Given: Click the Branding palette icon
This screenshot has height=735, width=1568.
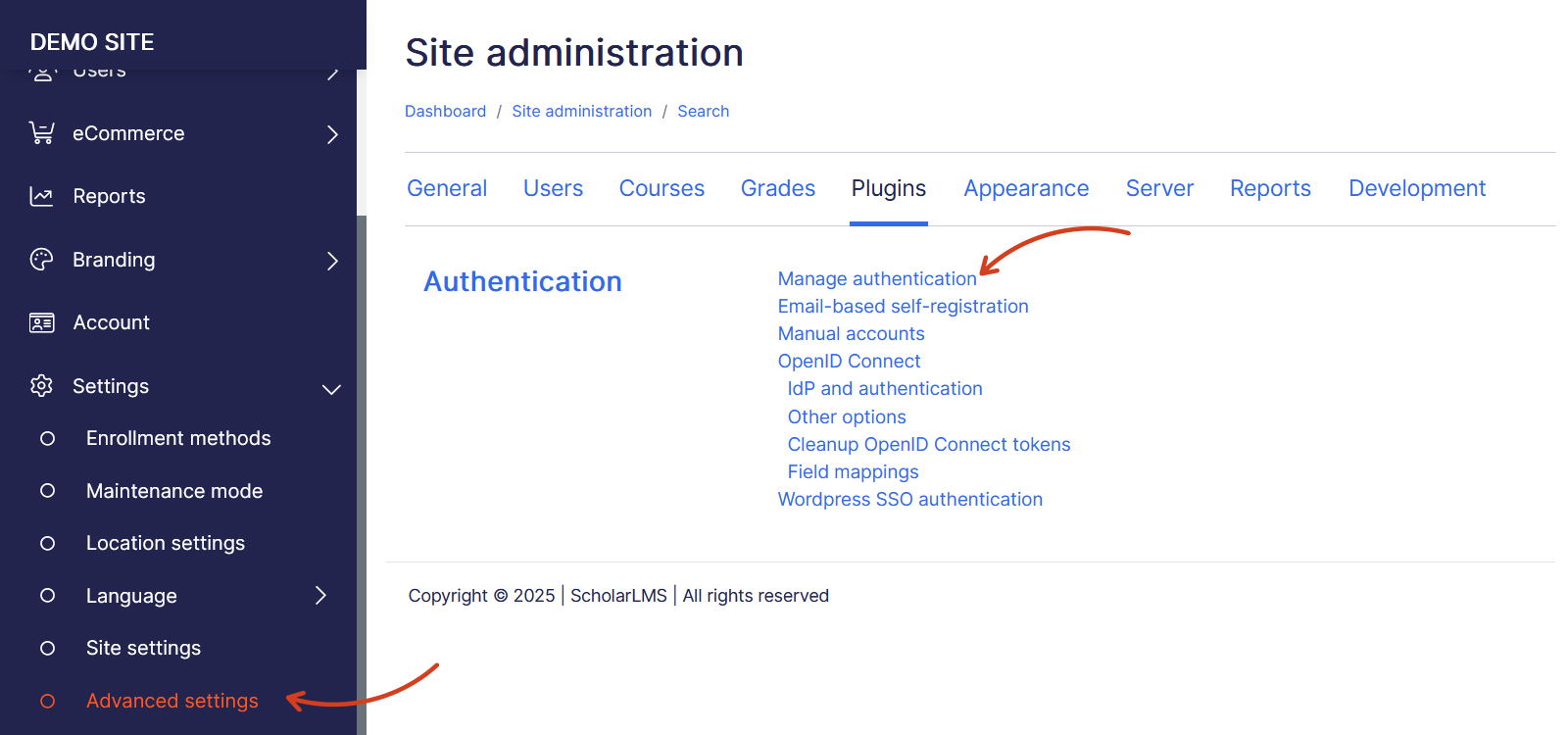Looking at the screenshot, I should click(x=41, y=260).
